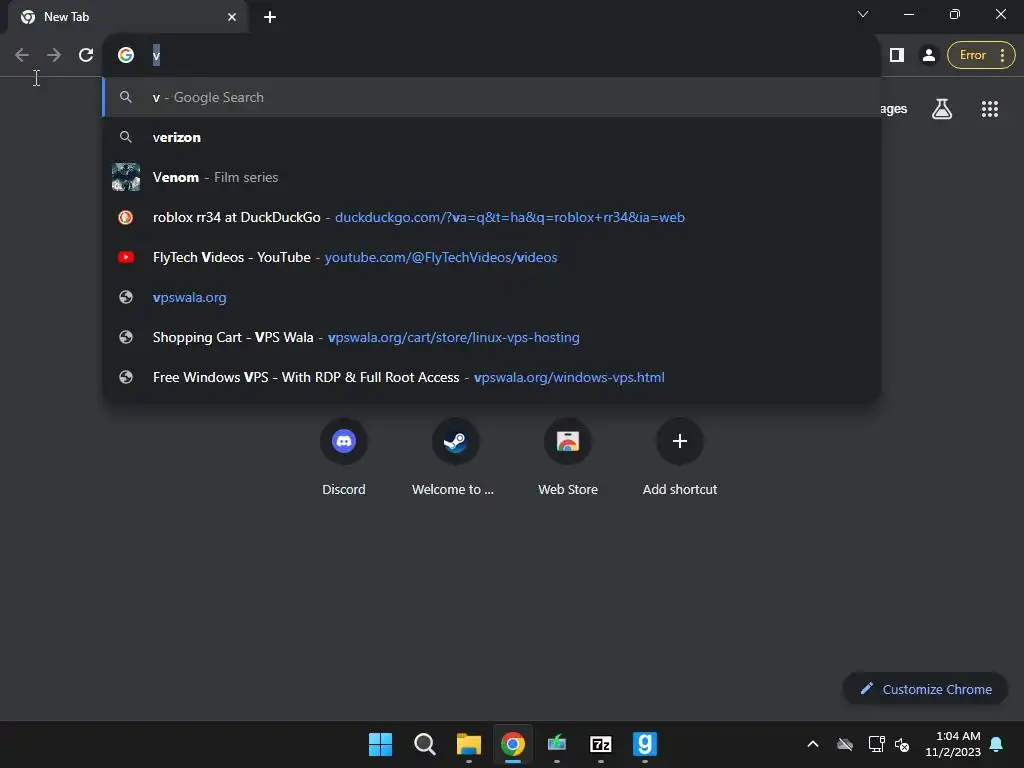Reload the page with the refresh icon

coord(86,56)
